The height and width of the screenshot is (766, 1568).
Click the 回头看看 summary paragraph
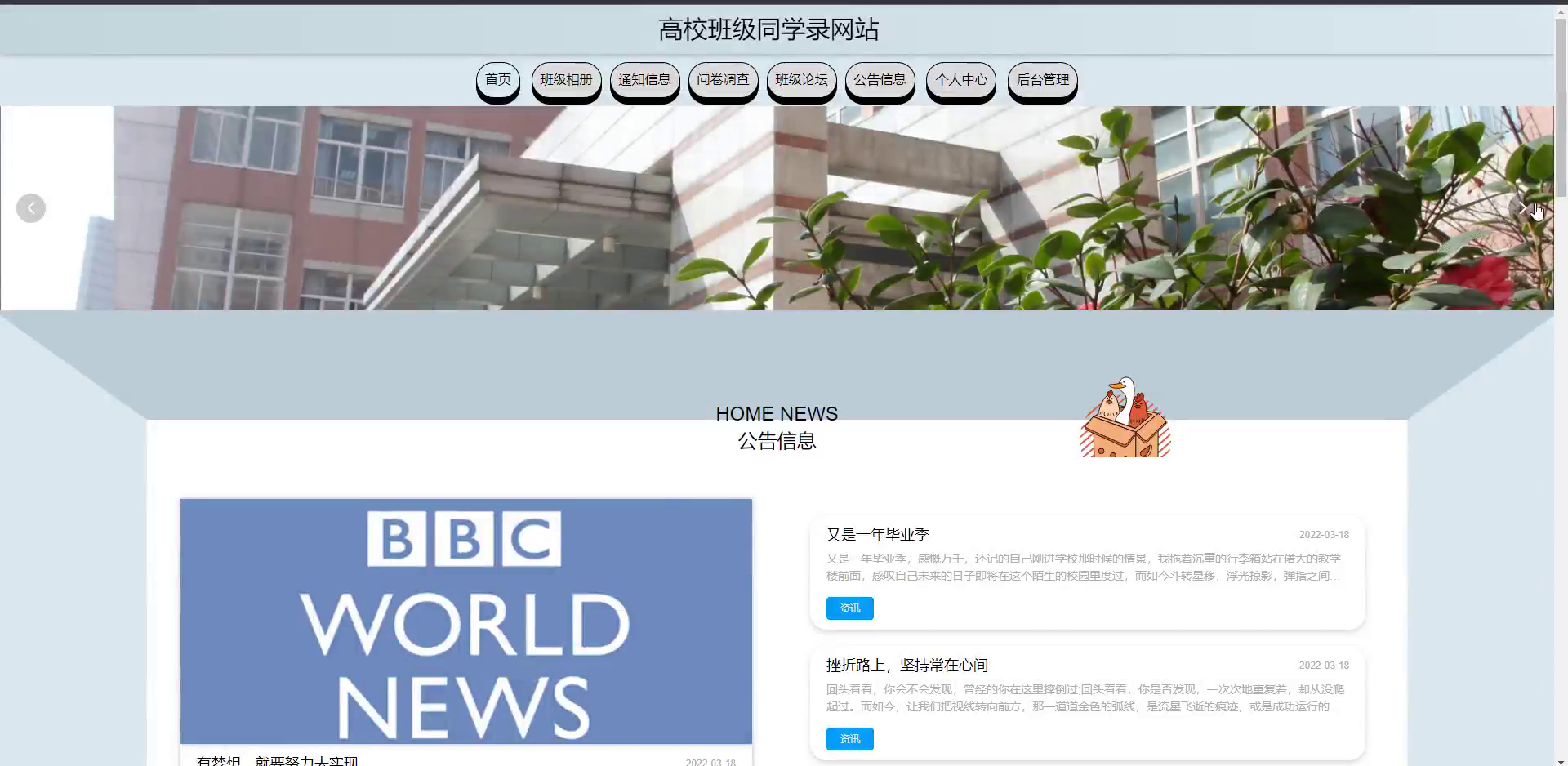1085,698
